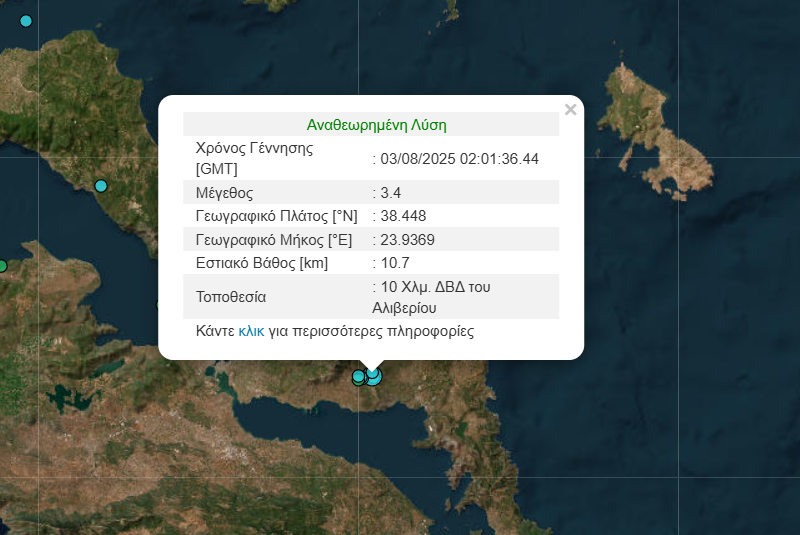Select the smaller cyan marker left of popup tip
This screenshot has height=535, width=800.
359,376
